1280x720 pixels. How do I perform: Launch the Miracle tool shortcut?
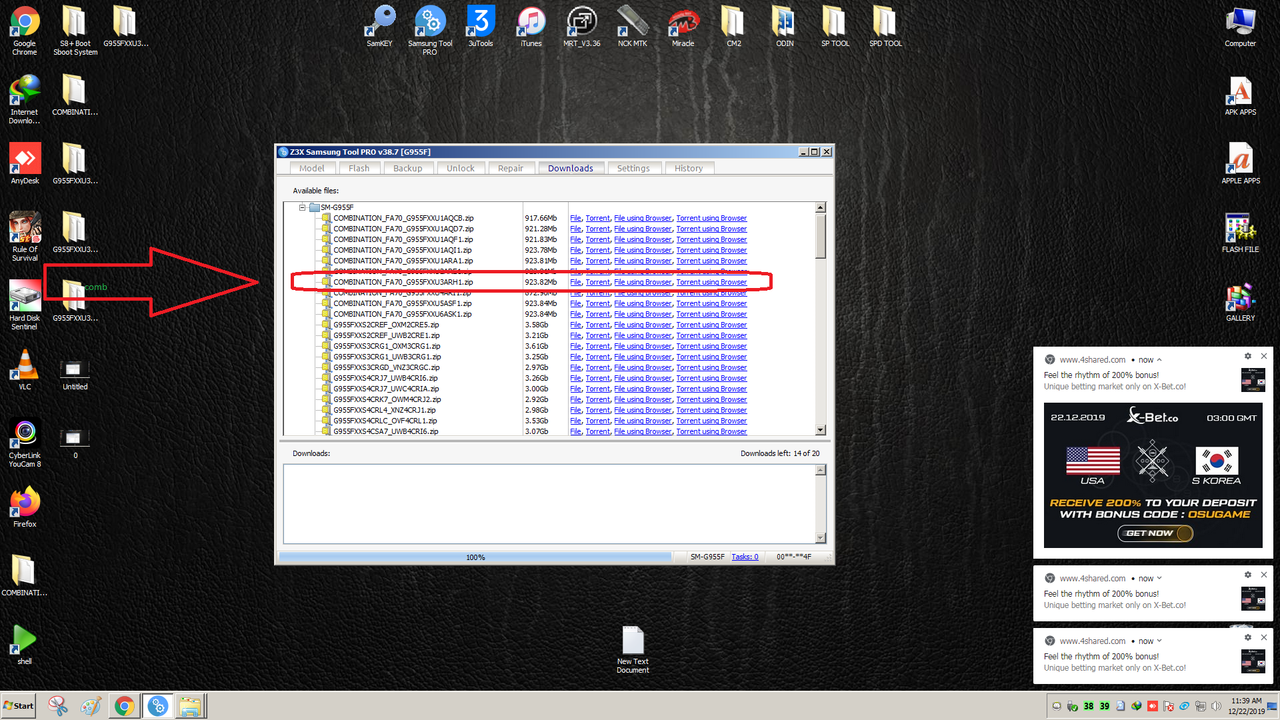point(683,27)
